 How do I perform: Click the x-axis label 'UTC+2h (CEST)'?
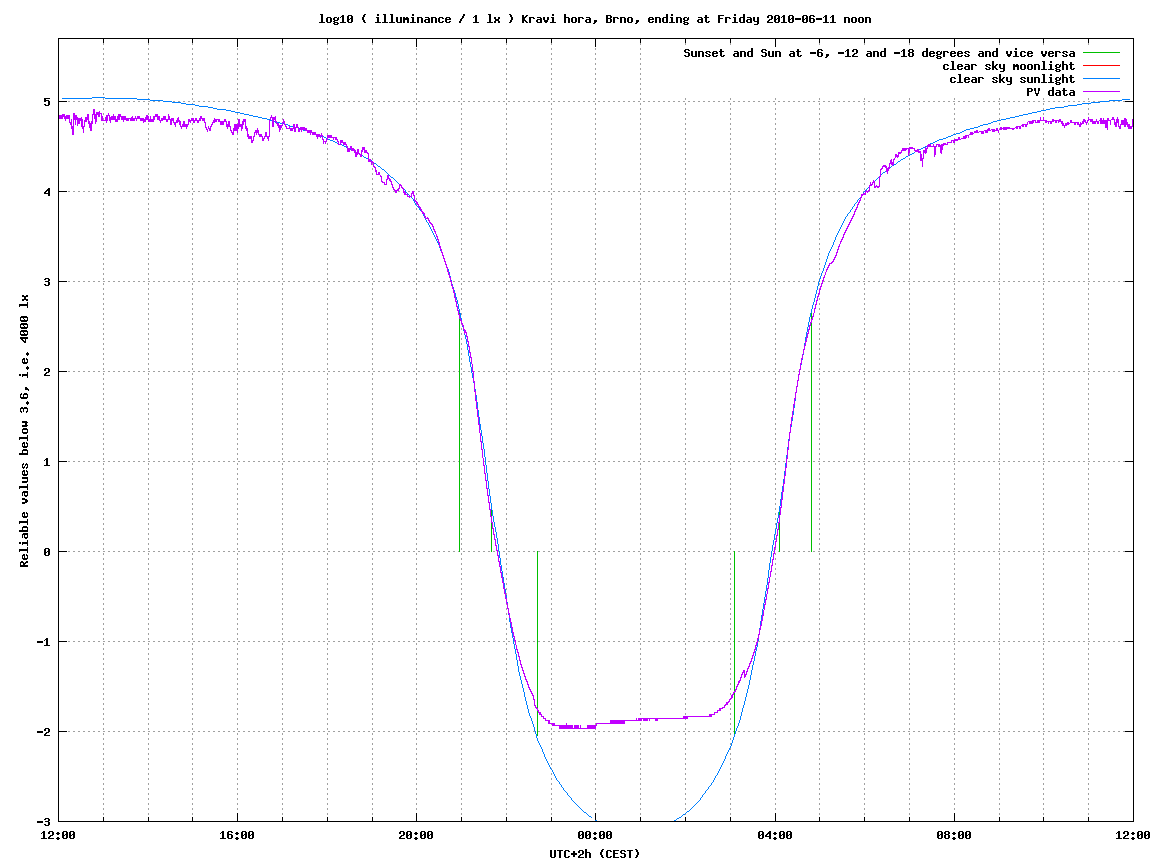tap(595, 853)
